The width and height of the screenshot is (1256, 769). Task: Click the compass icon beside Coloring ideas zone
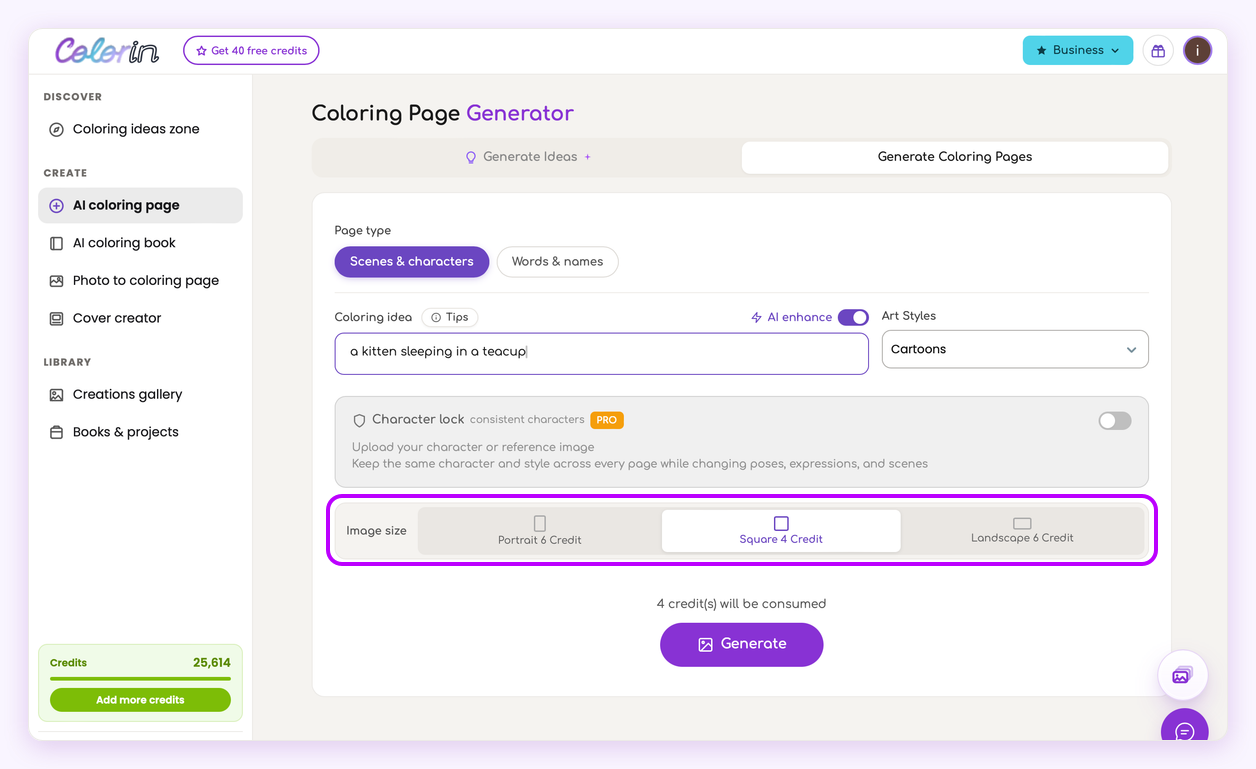(x=57, y=129)
